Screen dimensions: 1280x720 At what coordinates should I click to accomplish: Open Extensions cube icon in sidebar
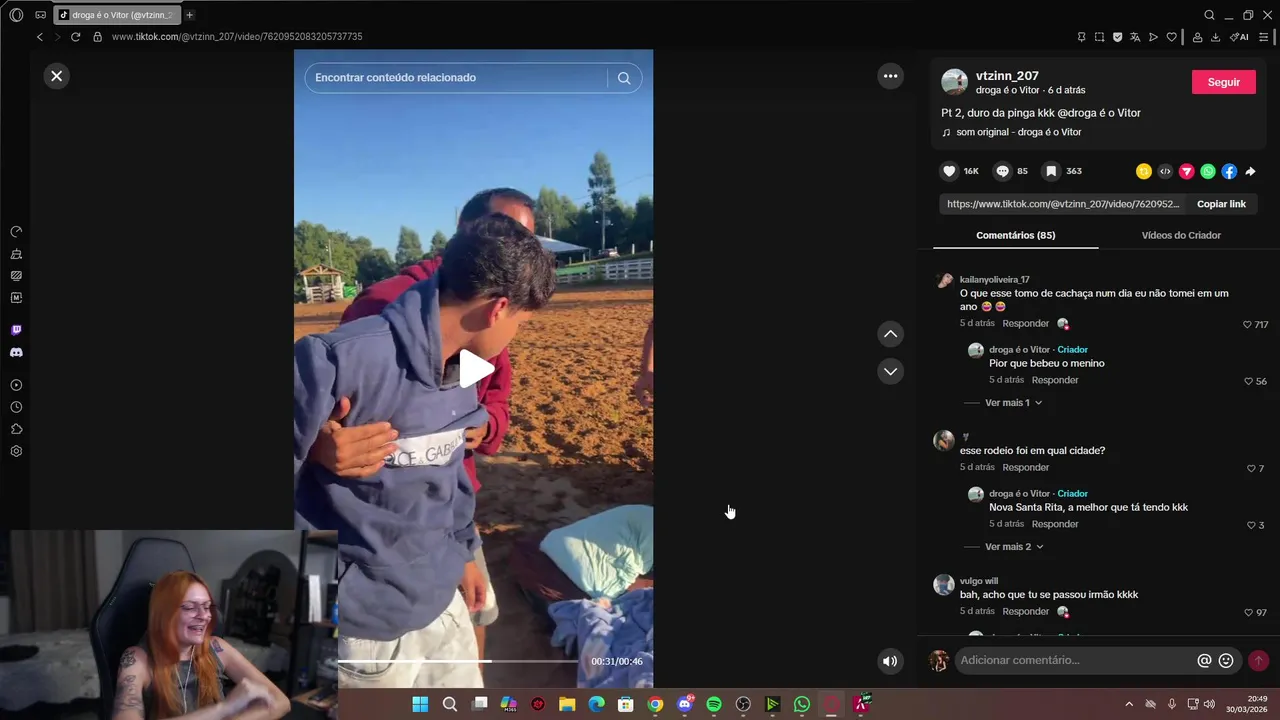16,429
